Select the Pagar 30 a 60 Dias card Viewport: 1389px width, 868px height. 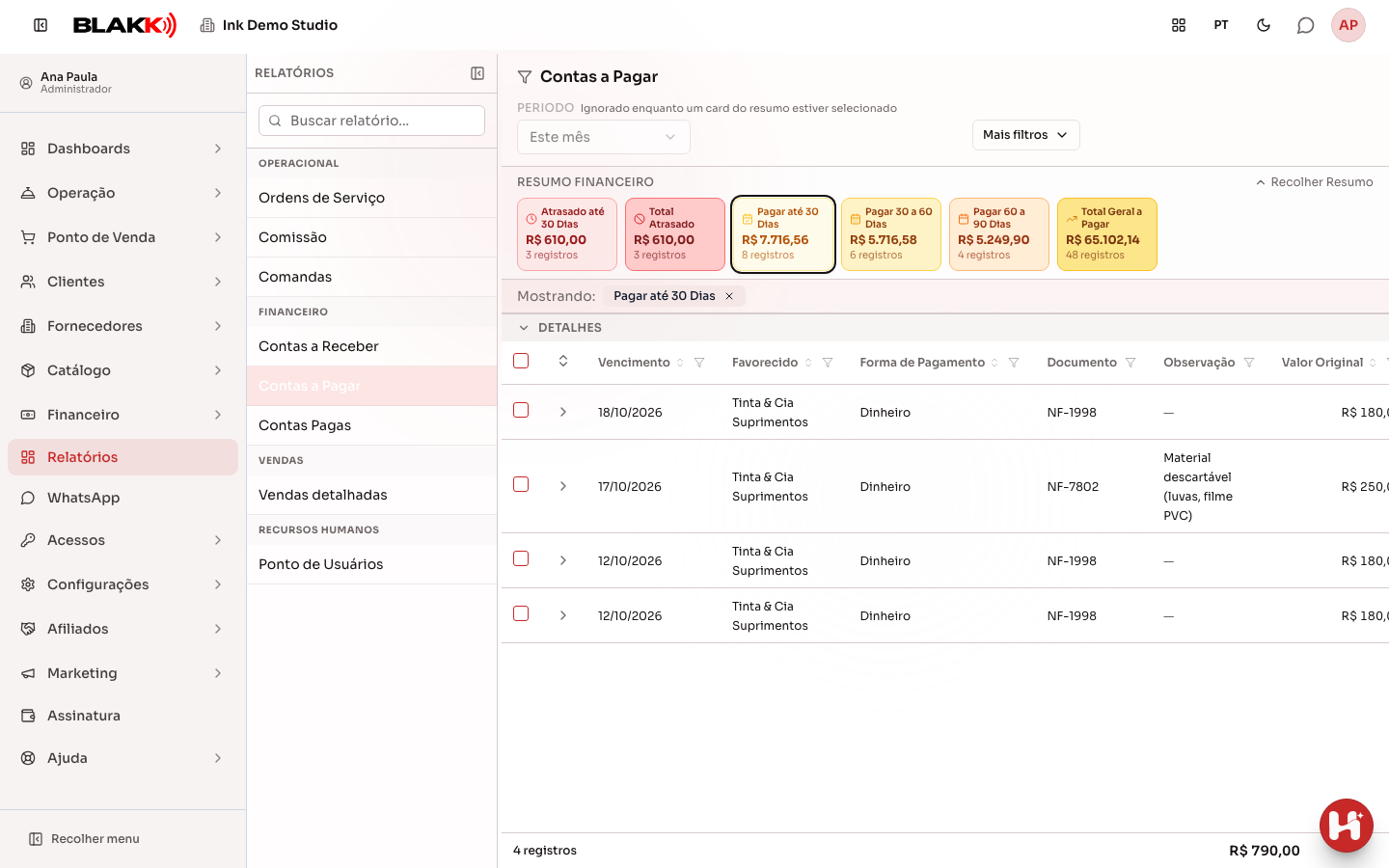891,234
